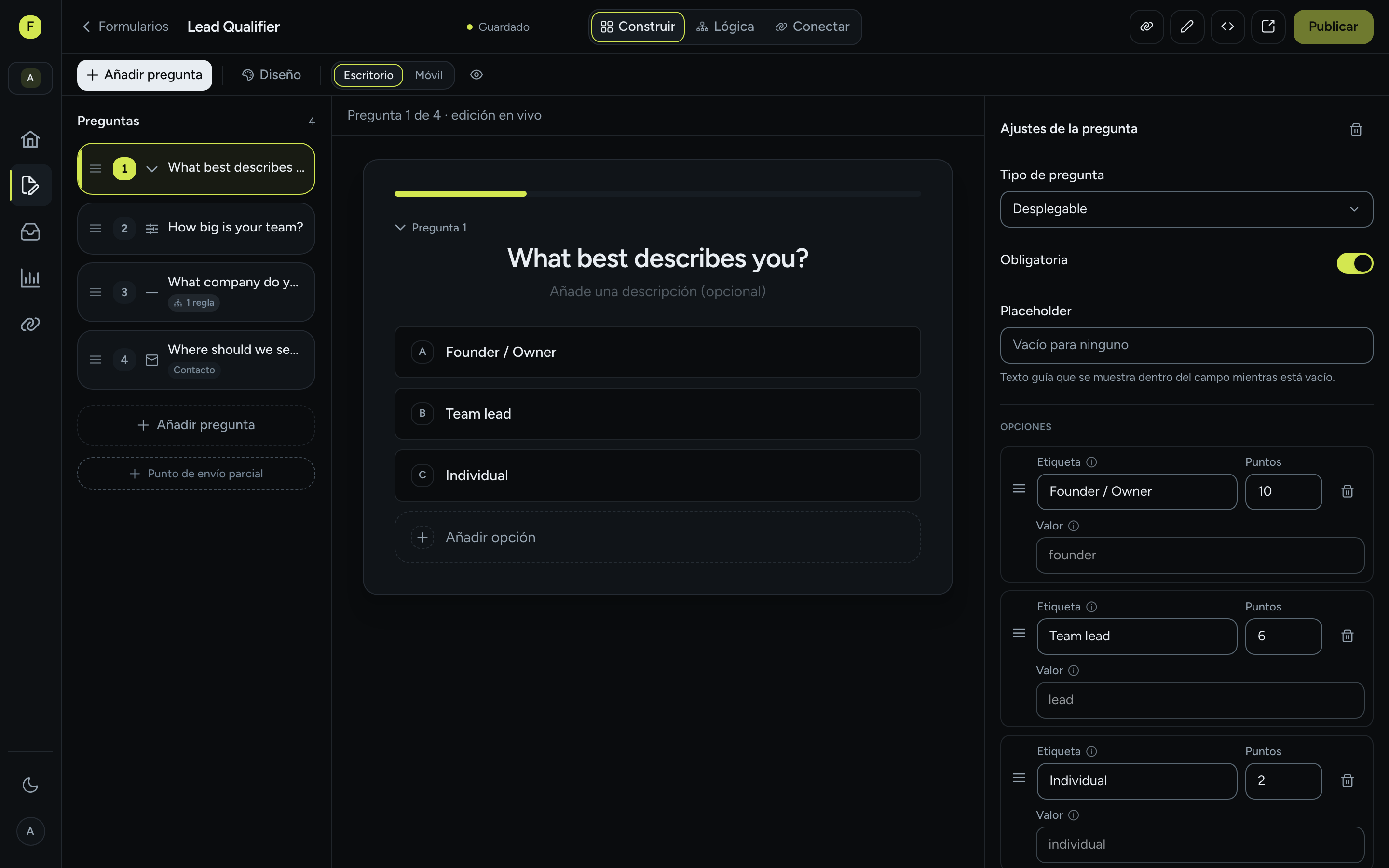Click the Publicar button
Image resolution: width=1389 pixels, height=868 pixels.
1333,27
